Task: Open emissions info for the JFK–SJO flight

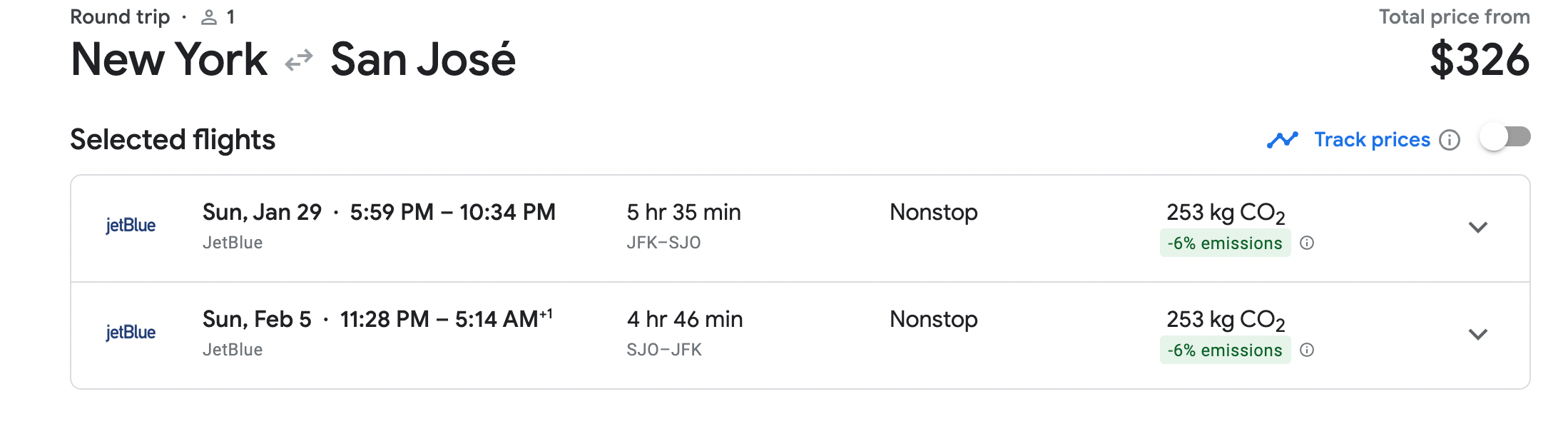Action: [x=1307, y=243]
